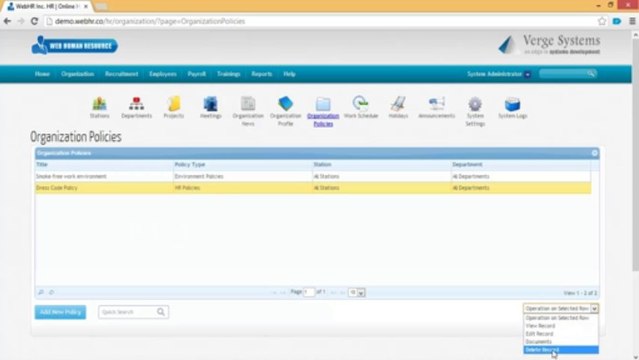Click the grid search magnifier icon
Image resolution: width=639 pixels, height=360 pixels.
coord(41,292)
